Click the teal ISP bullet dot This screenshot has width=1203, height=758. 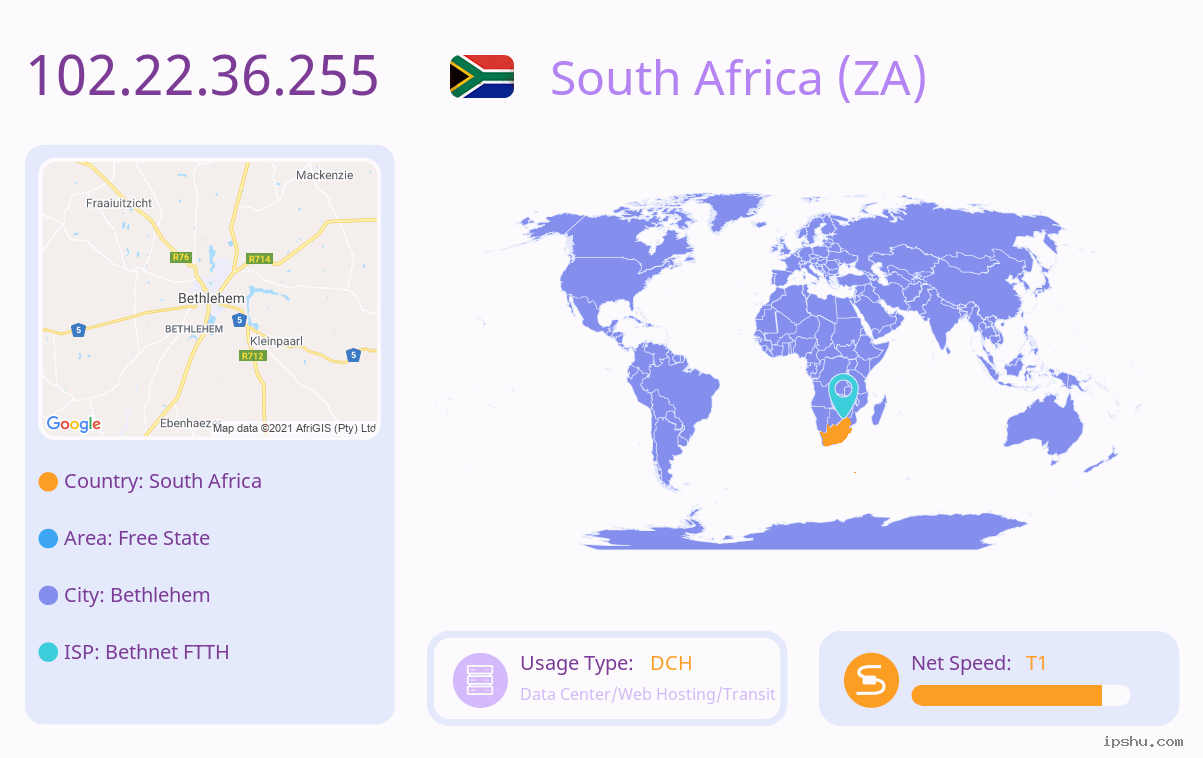tap(48, 653)
